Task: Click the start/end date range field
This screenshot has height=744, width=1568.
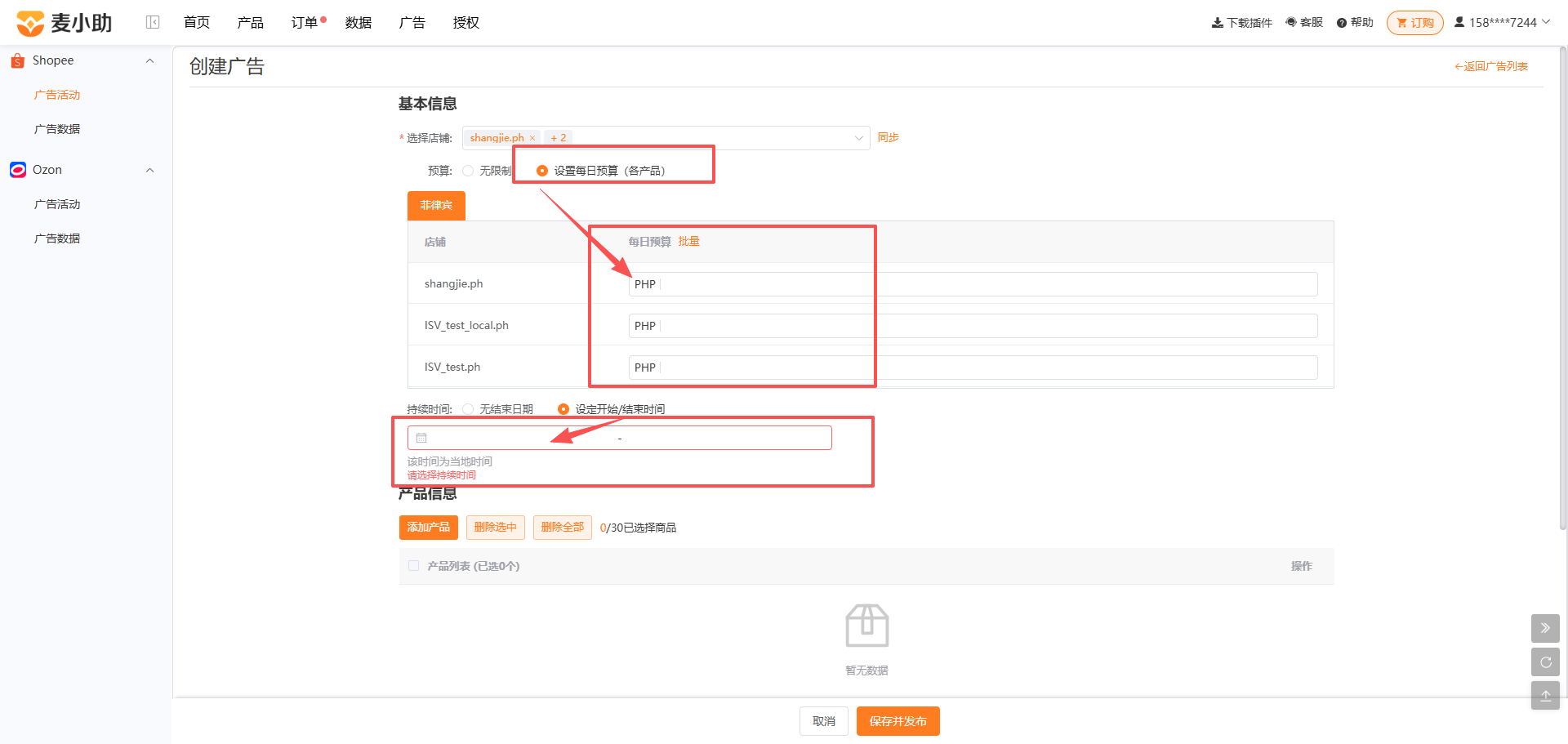Action: click(620, 438)
